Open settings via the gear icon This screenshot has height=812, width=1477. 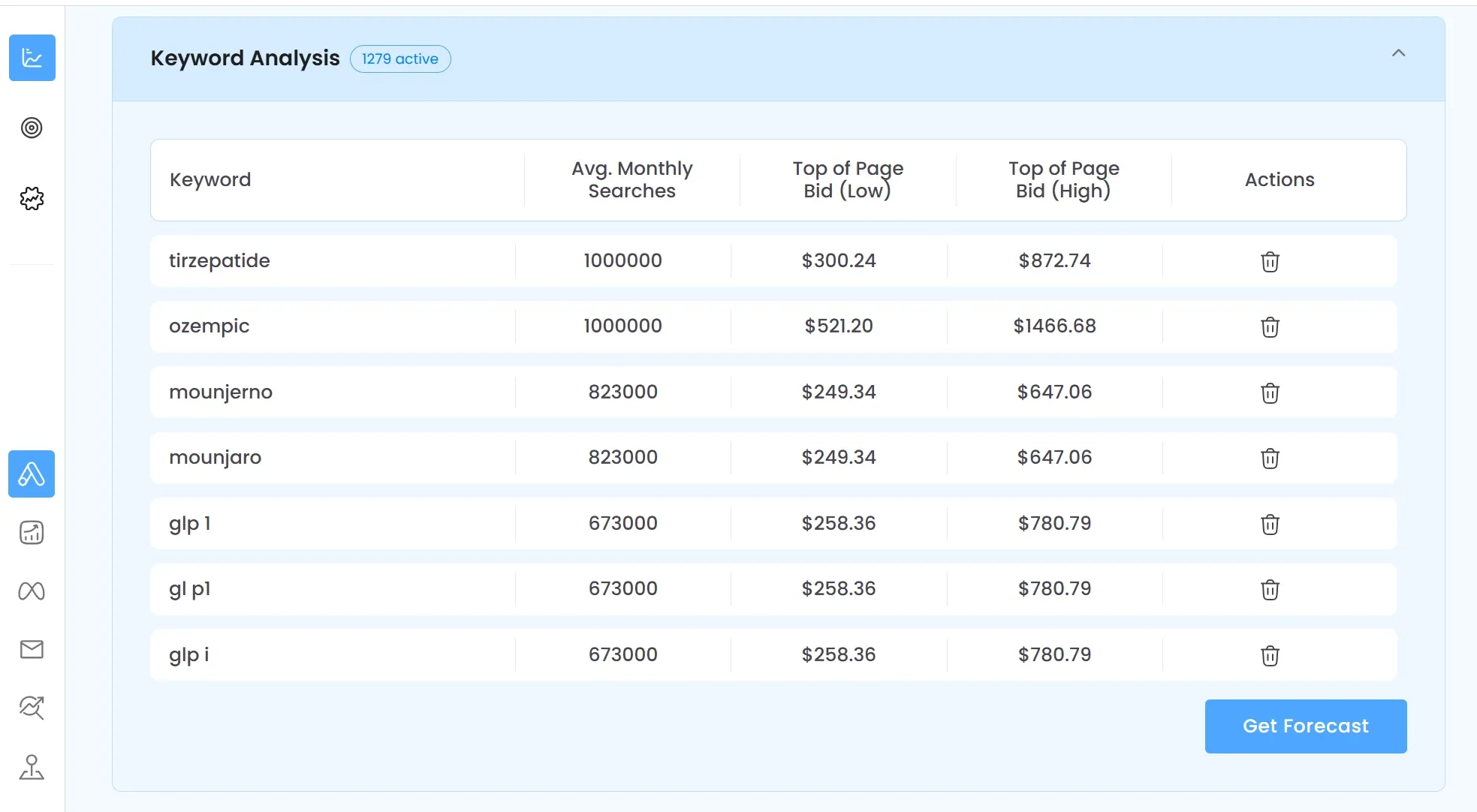coord(32,198)
